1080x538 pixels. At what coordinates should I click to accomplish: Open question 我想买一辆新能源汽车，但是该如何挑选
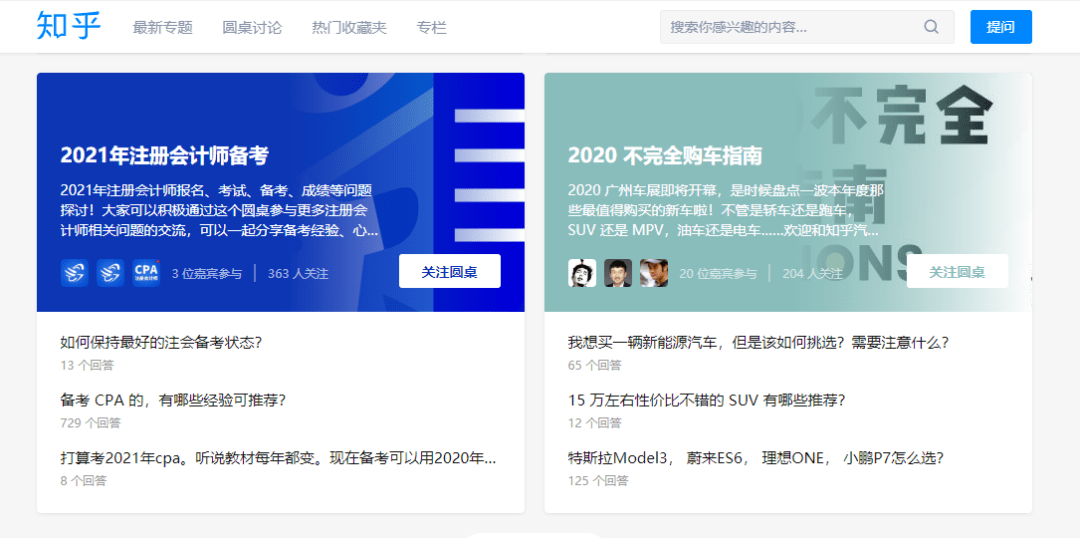click(x=759, y=342)
